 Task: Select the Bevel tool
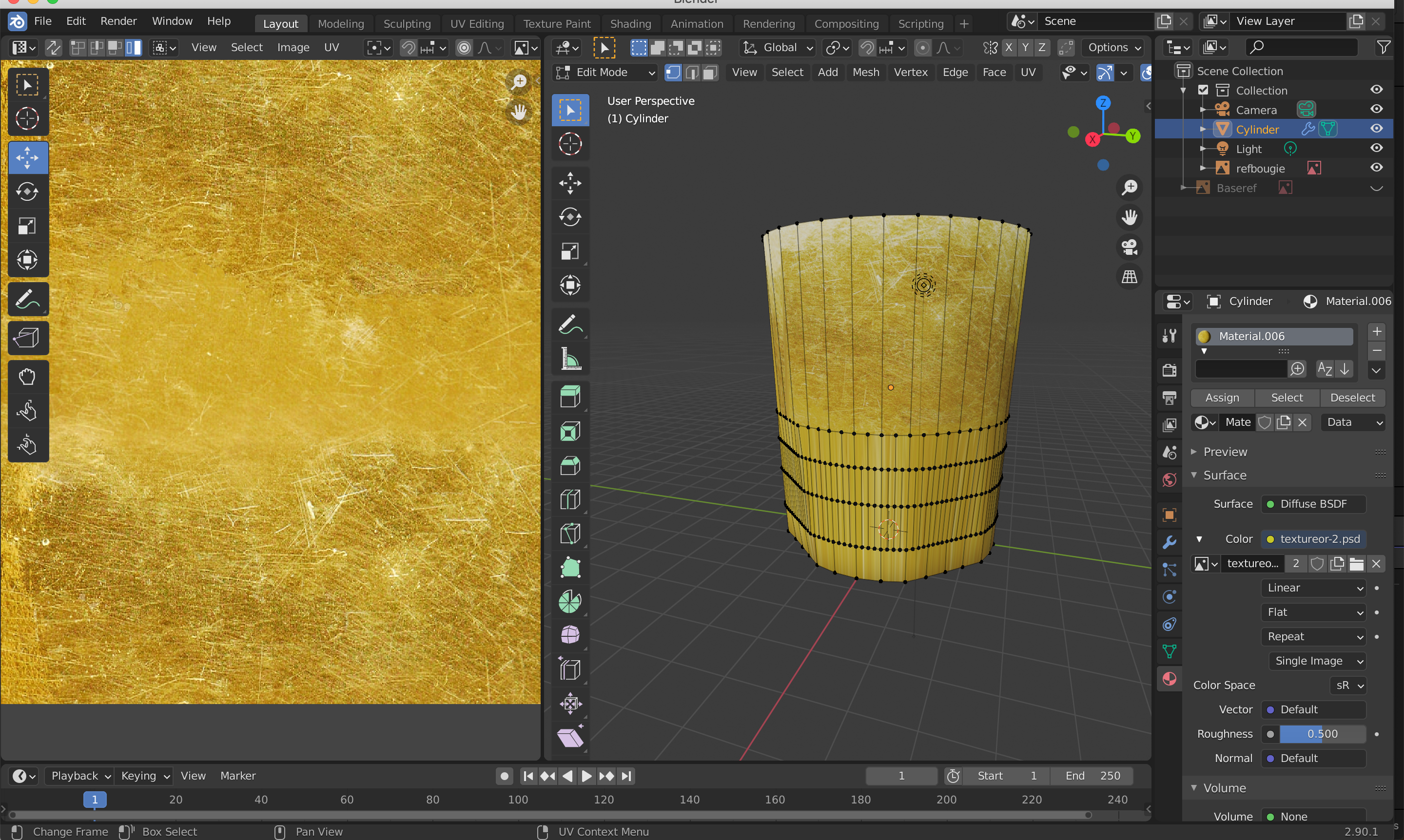(x=570, y=466)
